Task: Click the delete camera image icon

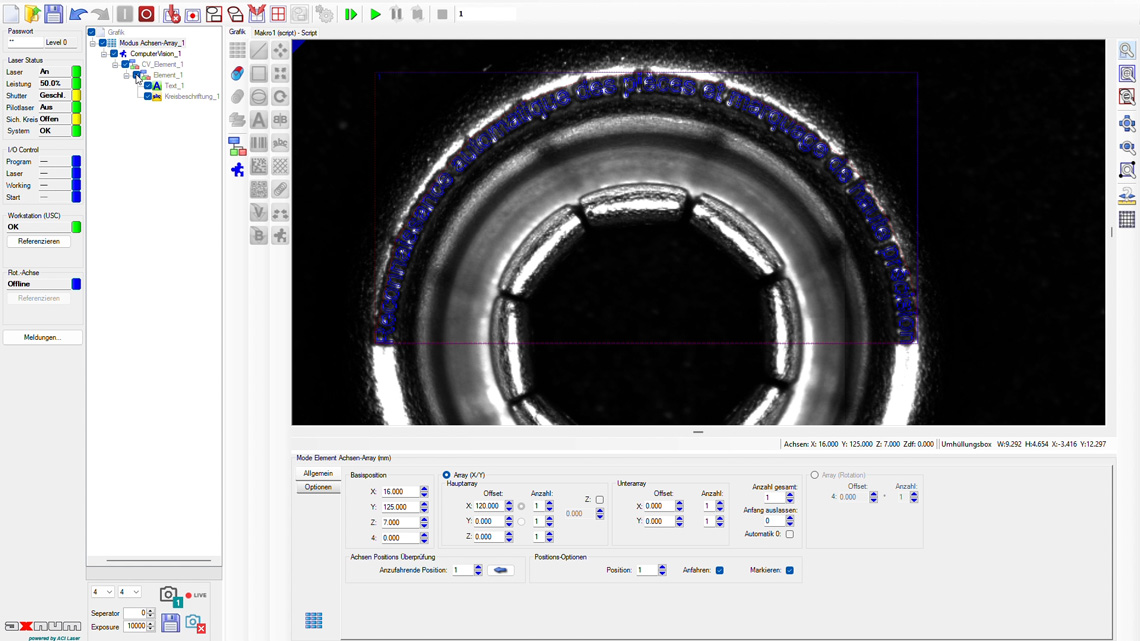Action: tap(195, 624)
